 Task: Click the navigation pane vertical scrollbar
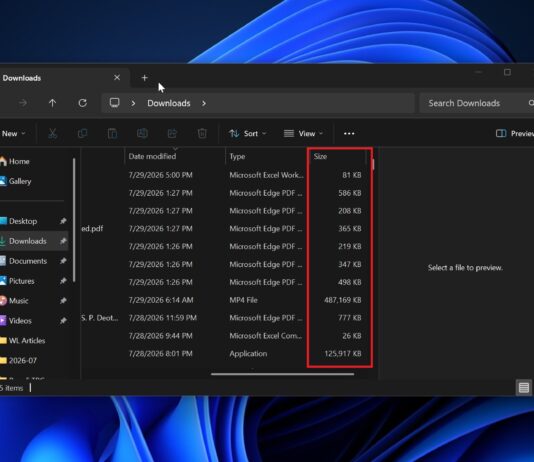click(x=74, y=220)
